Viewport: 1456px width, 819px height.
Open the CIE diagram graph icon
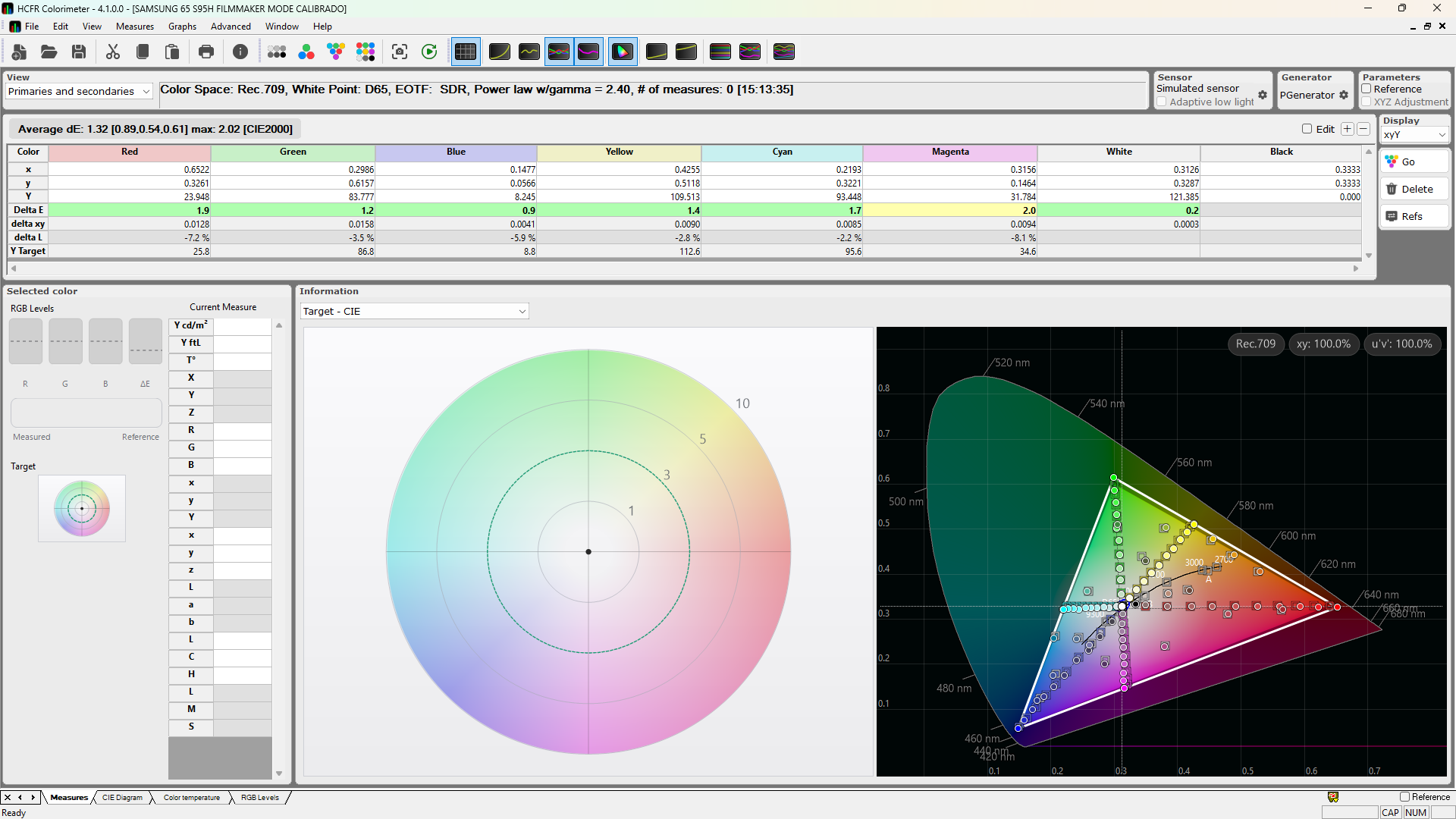point(622,52)
